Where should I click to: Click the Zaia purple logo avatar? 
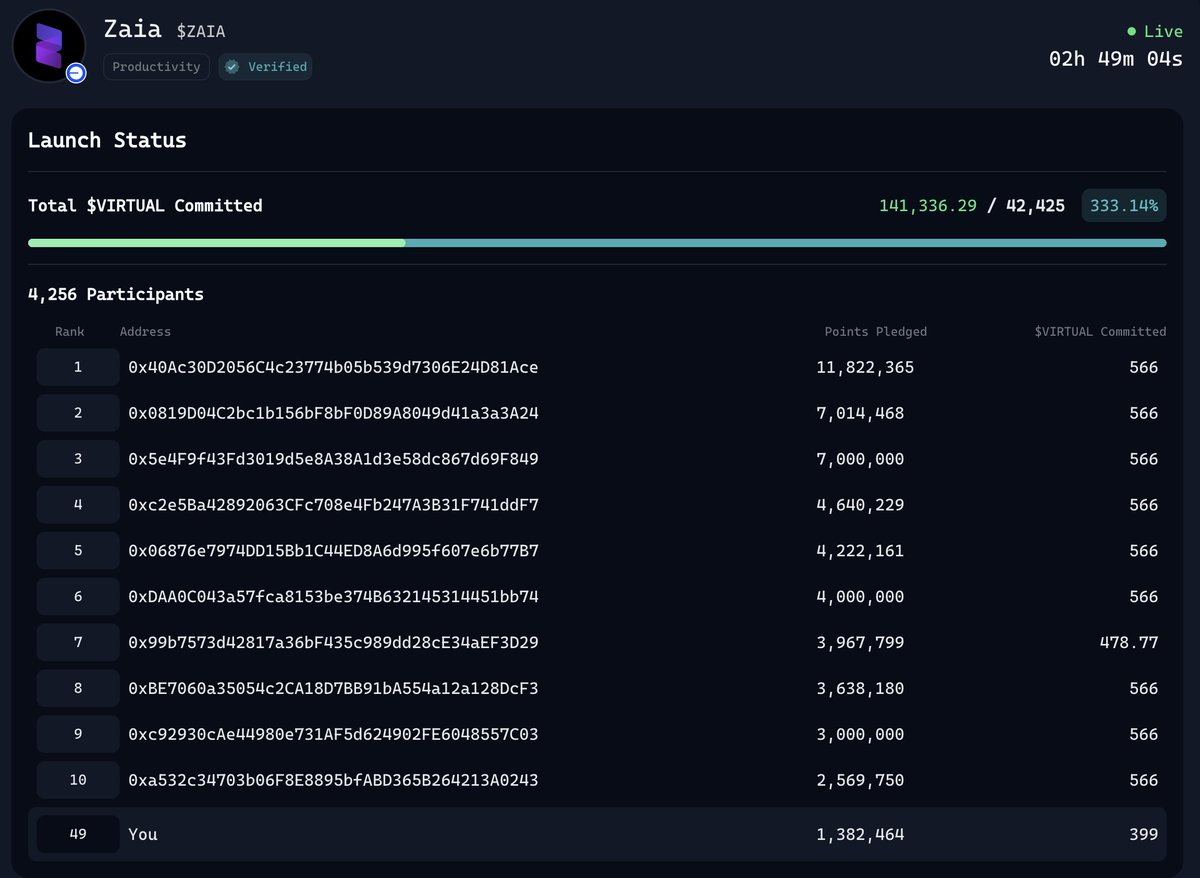point(48,46)
